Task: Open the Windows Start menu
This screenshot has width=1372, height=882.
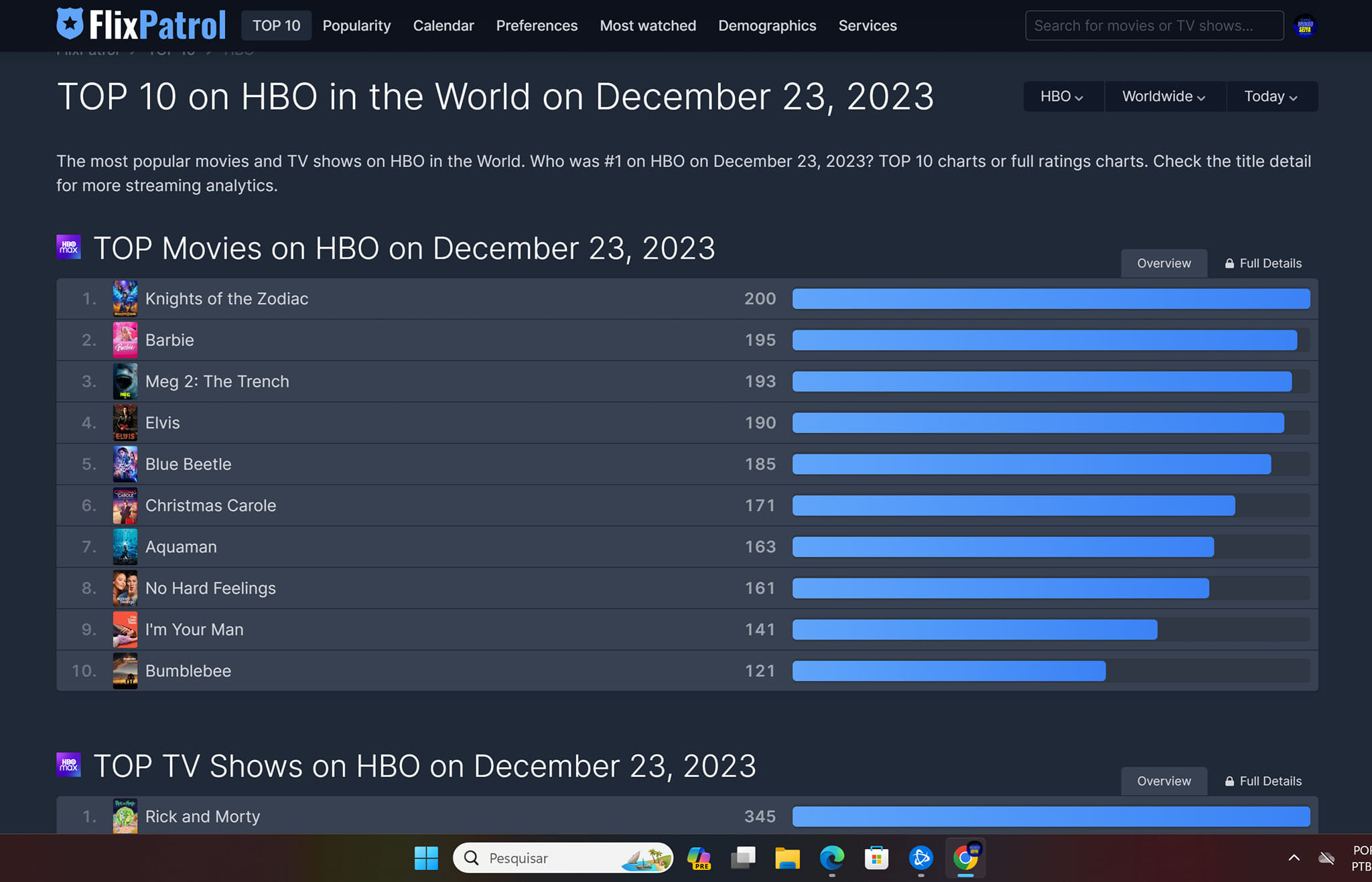Action: pos(426,858)
